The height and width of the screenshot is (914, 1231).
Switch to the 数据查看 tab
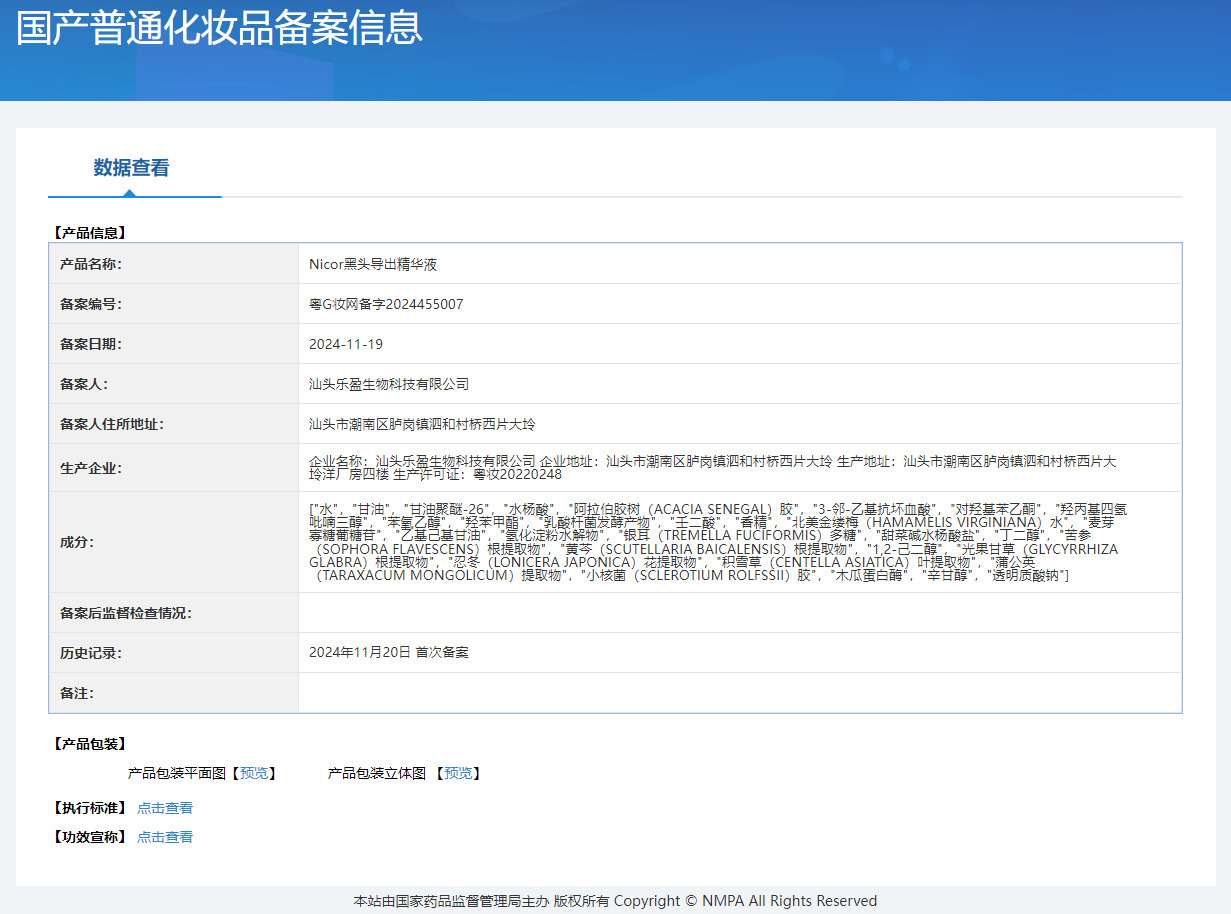point(131,168)
